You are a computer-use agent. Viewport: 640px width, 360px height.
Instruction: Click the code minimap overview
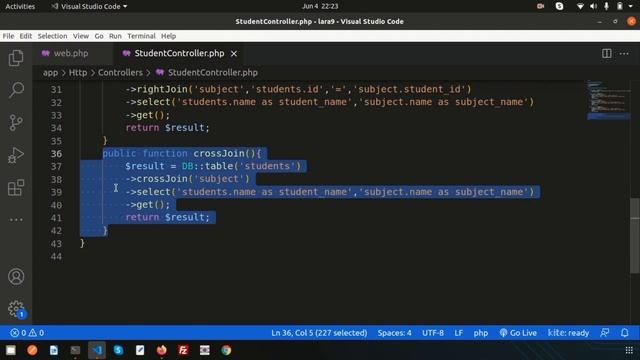pos(608,100)
